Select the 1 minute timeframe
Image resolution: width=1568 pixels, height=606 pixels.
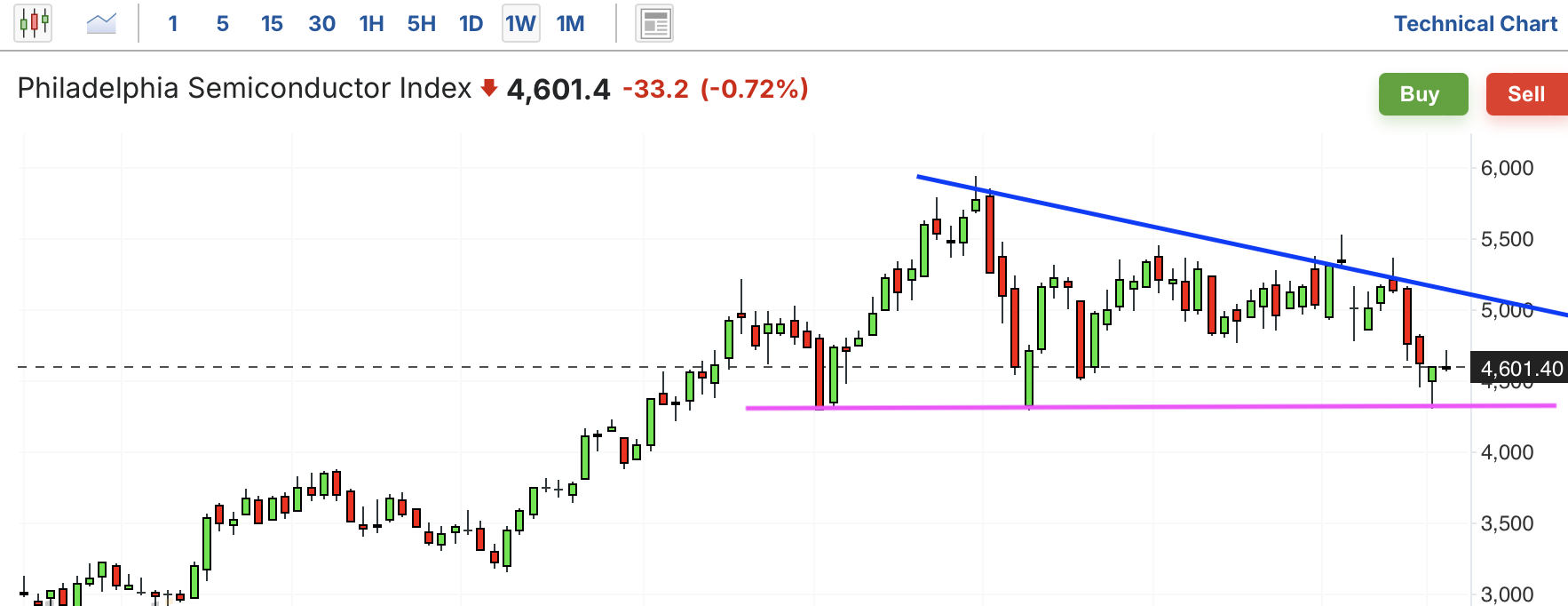(x=173, y=24)
